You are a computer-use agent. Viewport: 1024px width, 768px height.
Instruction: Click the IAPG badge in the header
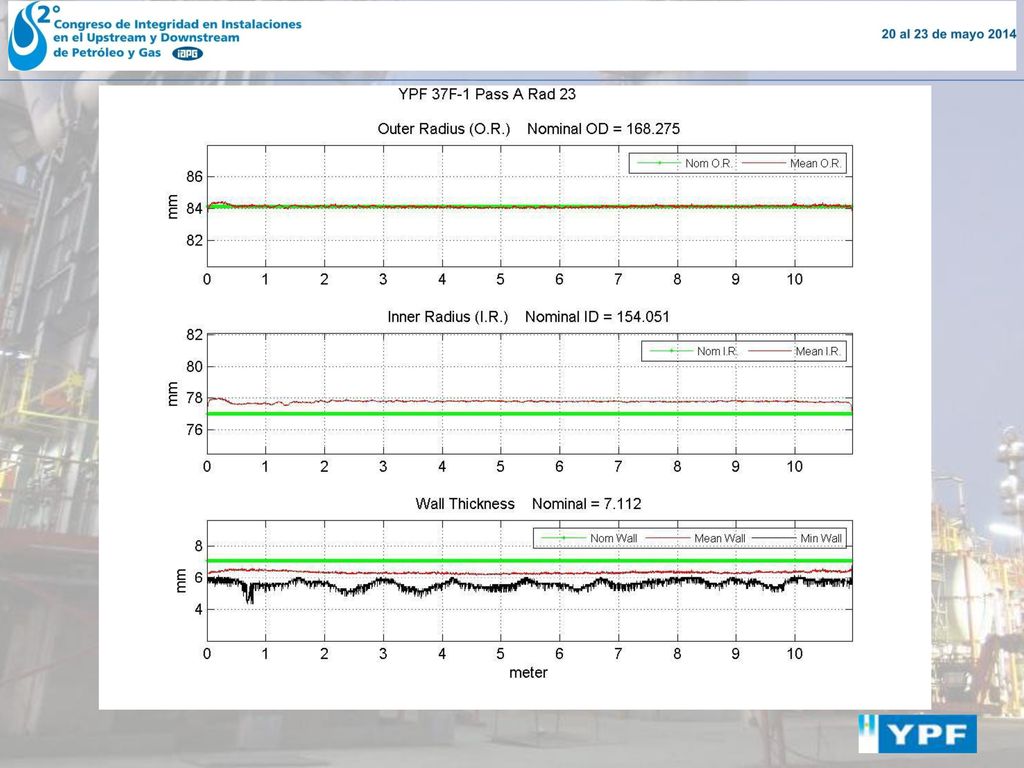[x=187, y=54]
